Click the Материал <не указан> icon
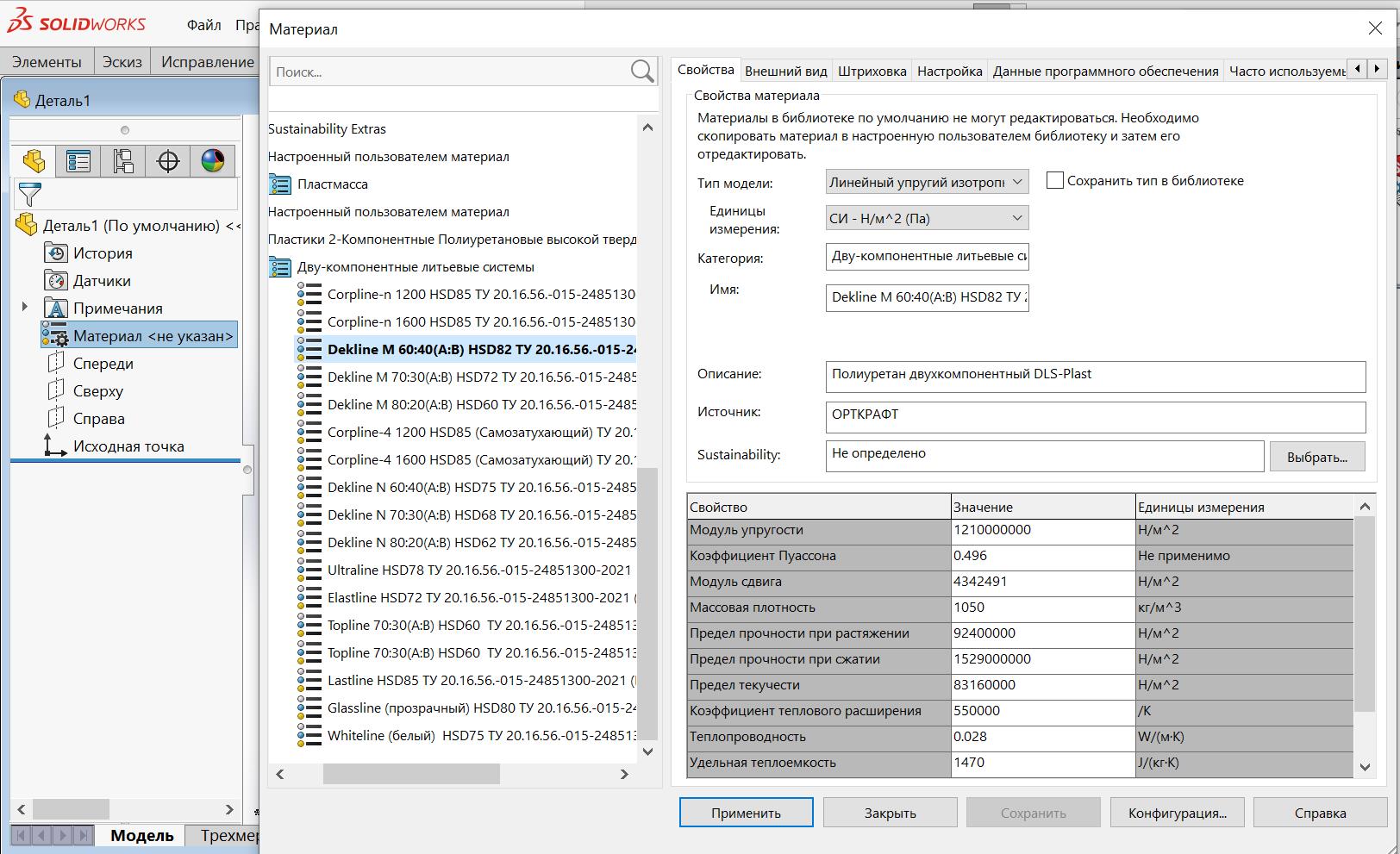Image resolution: width=1400 pixels, height=854 pixels. pyautogui.click(x=56, y=336)
